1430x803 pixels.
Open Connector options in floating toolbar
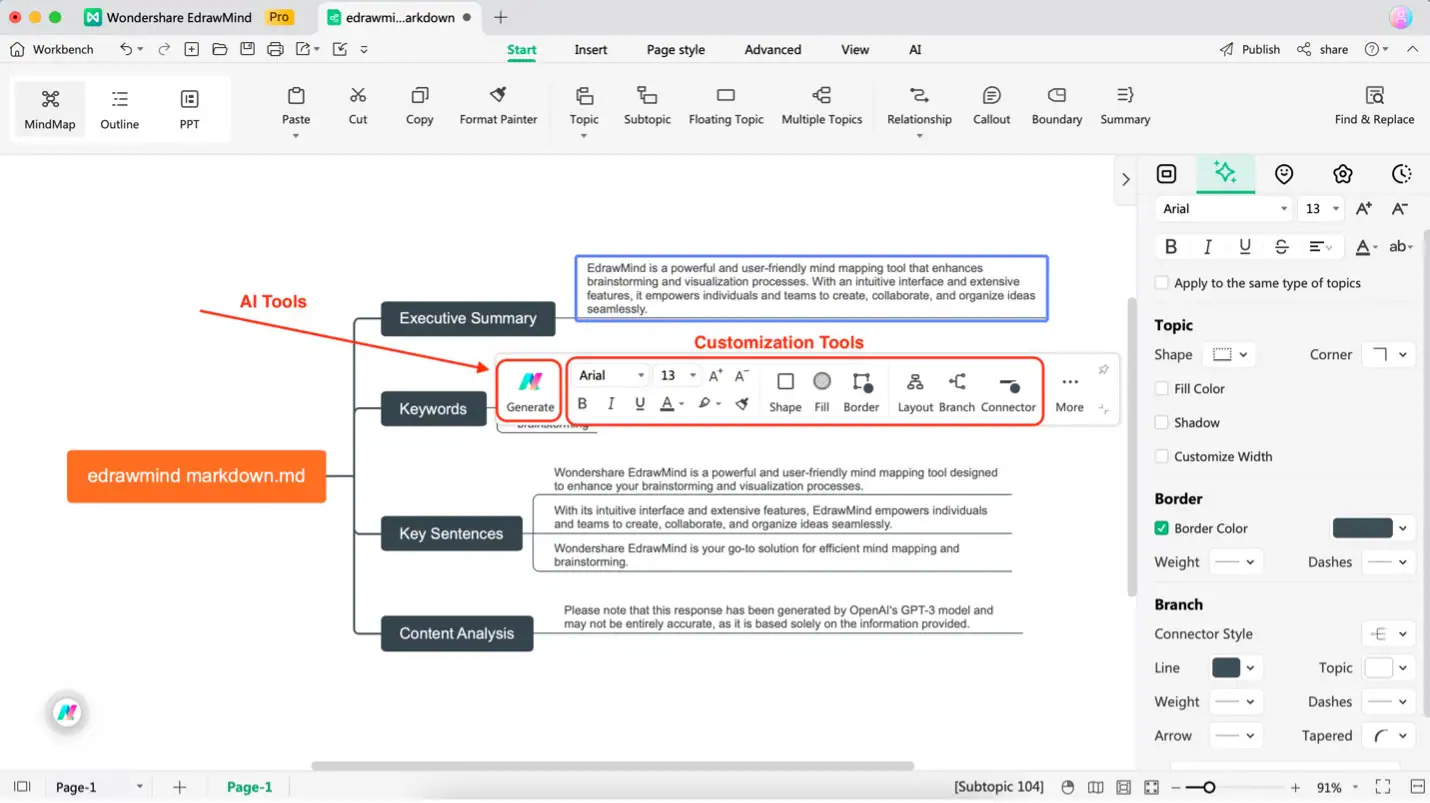tap(1008, 391)
